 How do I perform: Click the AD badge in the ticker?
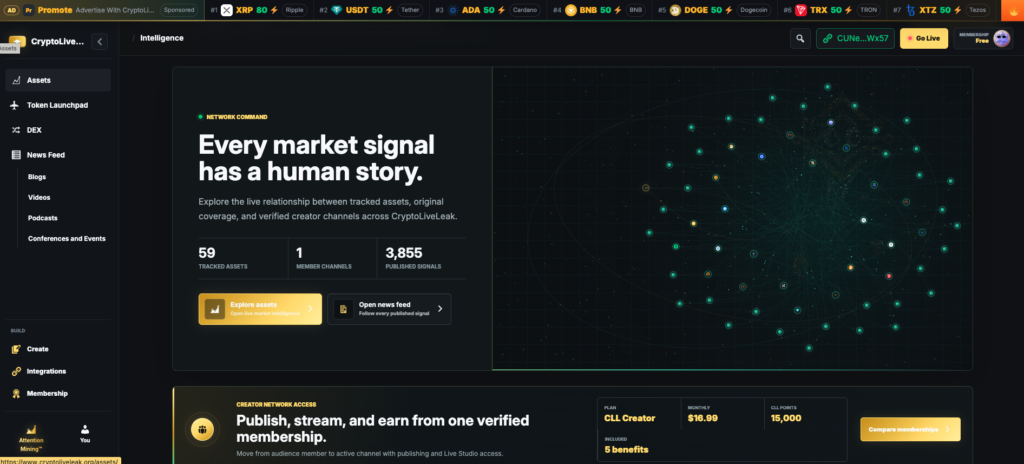point(12,10)
